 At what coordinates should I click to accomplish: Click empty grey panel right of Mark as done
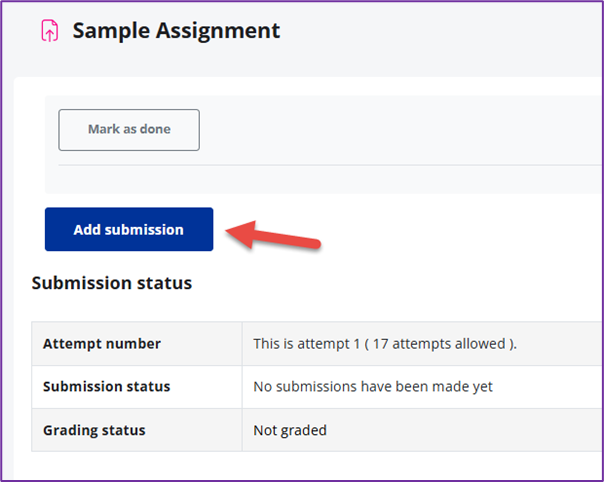coord(400,130)
